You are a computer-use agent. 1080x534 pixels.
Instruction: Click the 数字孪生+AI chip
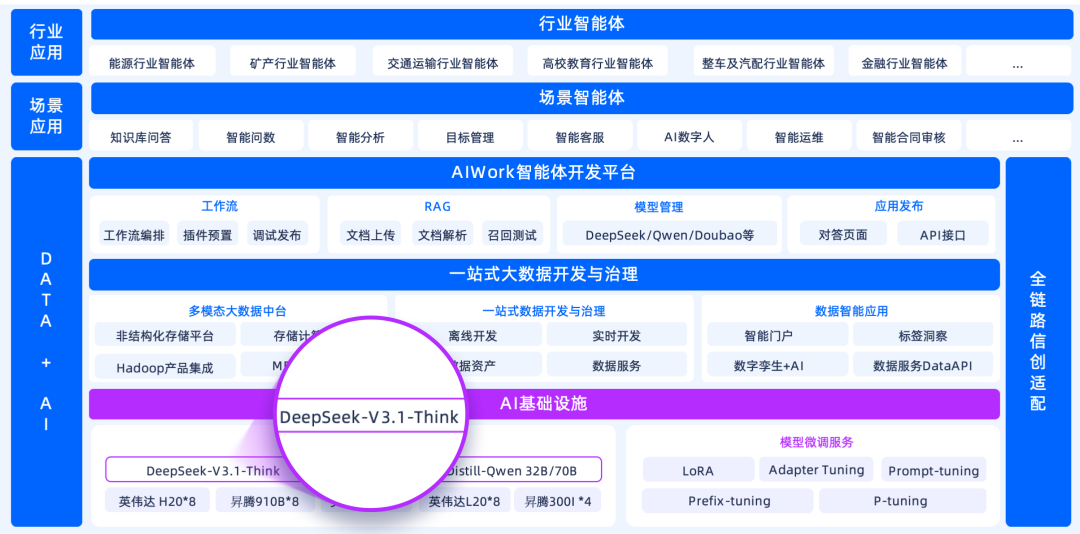(777, 365)
